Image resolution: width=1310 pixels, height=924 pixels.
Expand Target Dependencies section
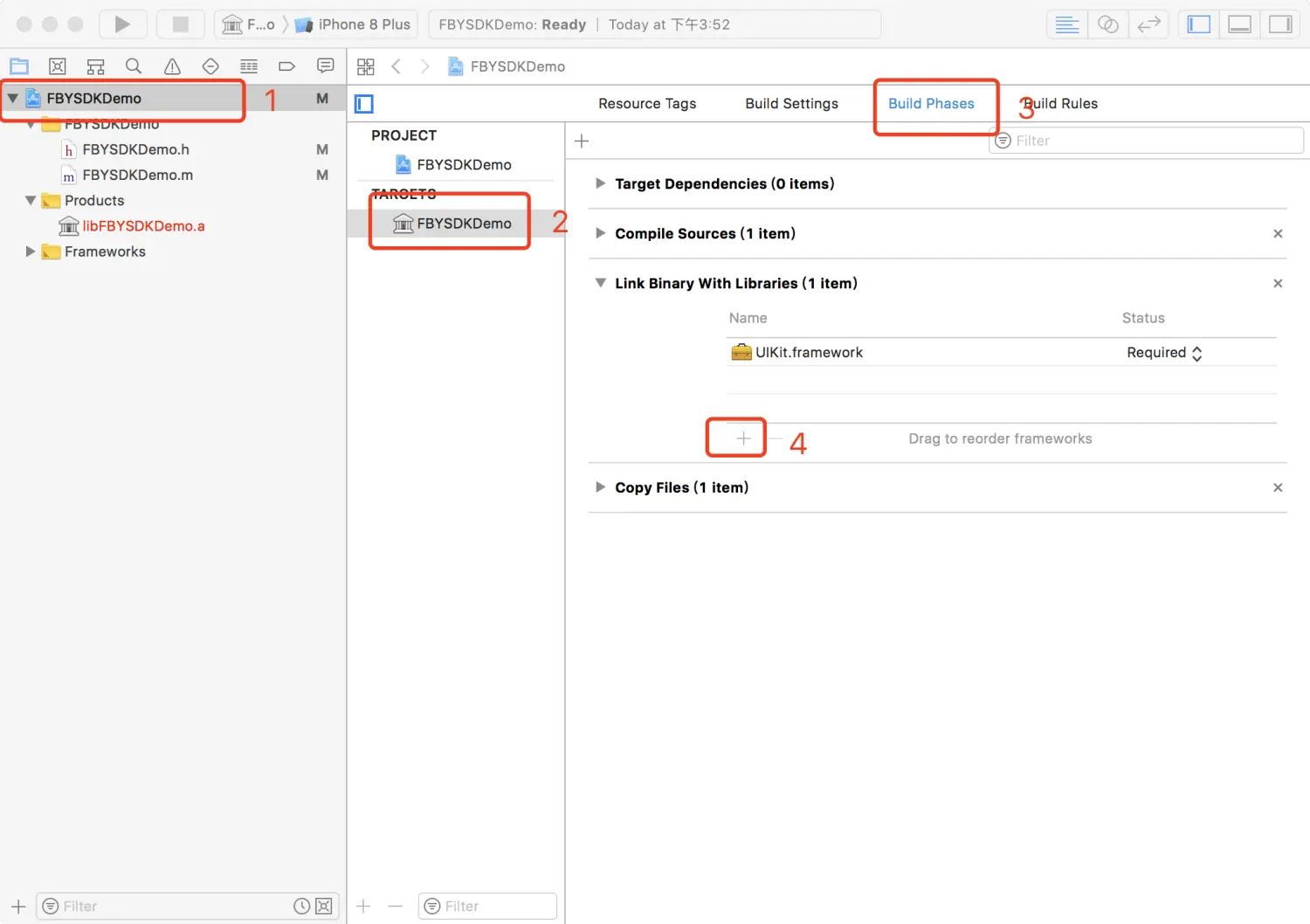(x=600, y=183)
